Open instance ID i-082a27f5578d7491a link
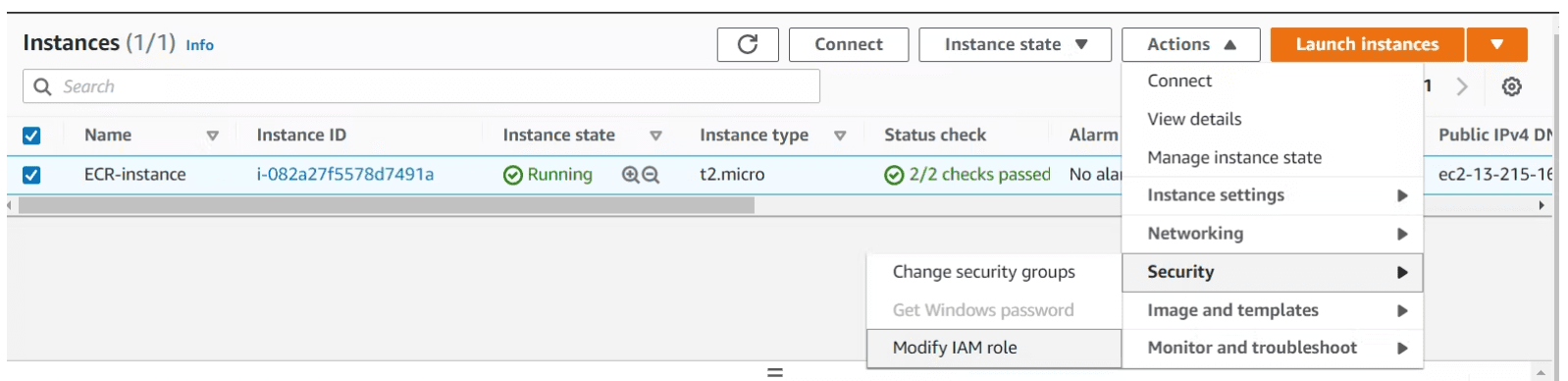This screenshot has width=1568, height=381. click(345, 174)
